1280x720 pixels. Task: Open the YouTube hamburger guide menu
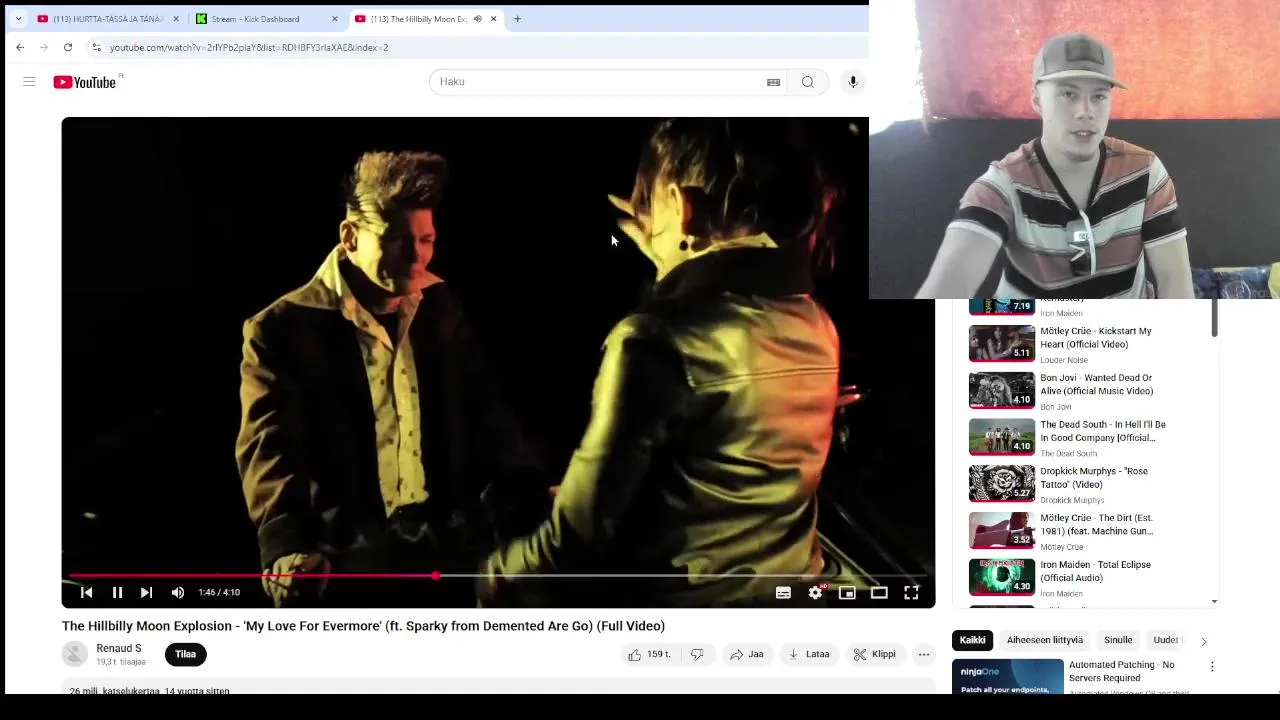[x=29, y=82]
